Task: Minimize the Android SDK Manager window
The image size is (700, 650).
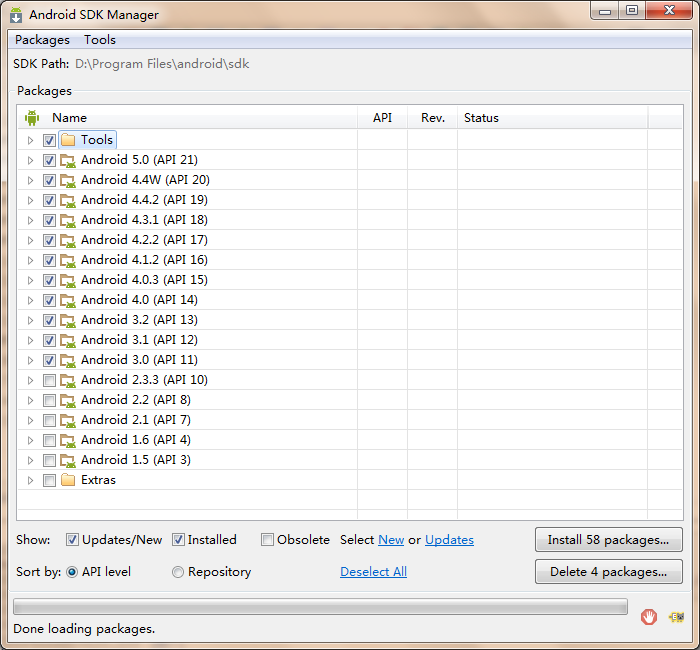Action: click(605, 11)
